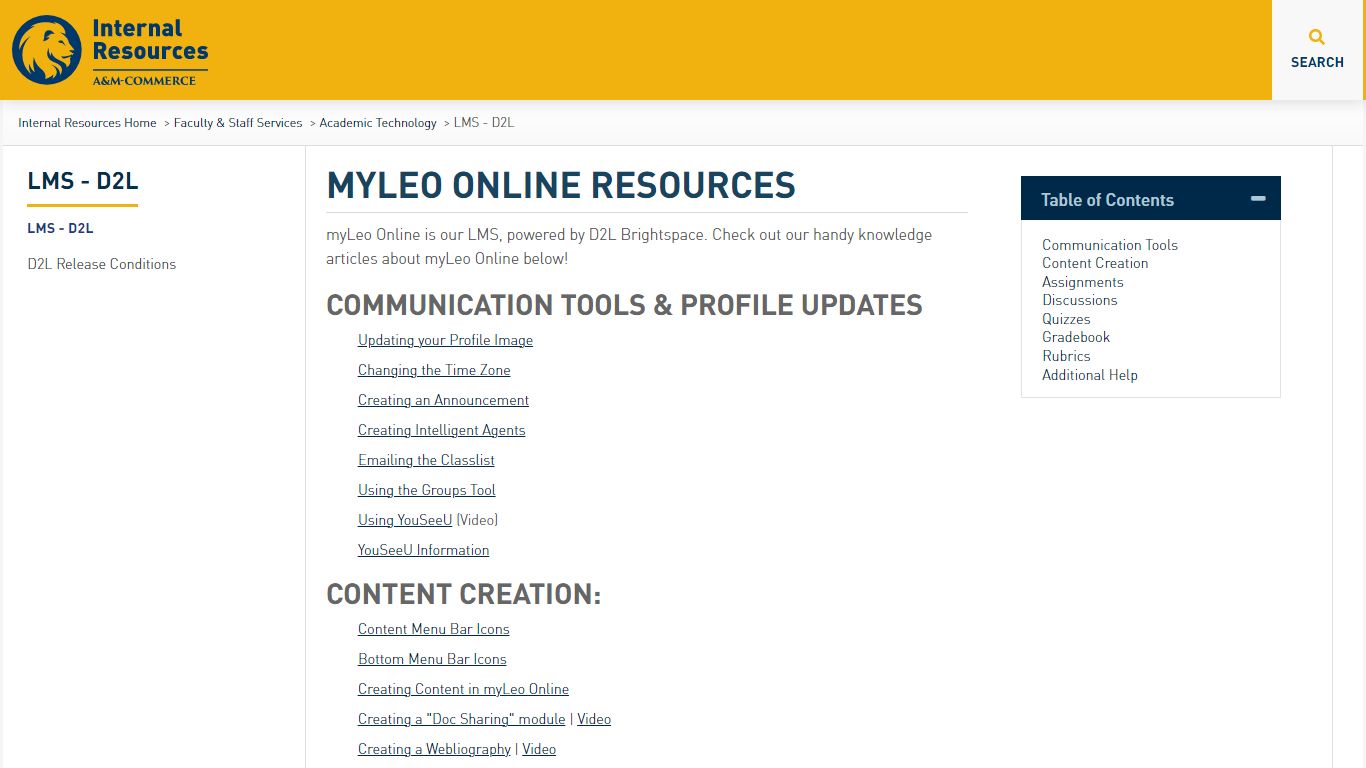Open D2L Release Conditions sidebar item
The width and height of the screenshot is (1366, 768).
(x=102, y=264)
